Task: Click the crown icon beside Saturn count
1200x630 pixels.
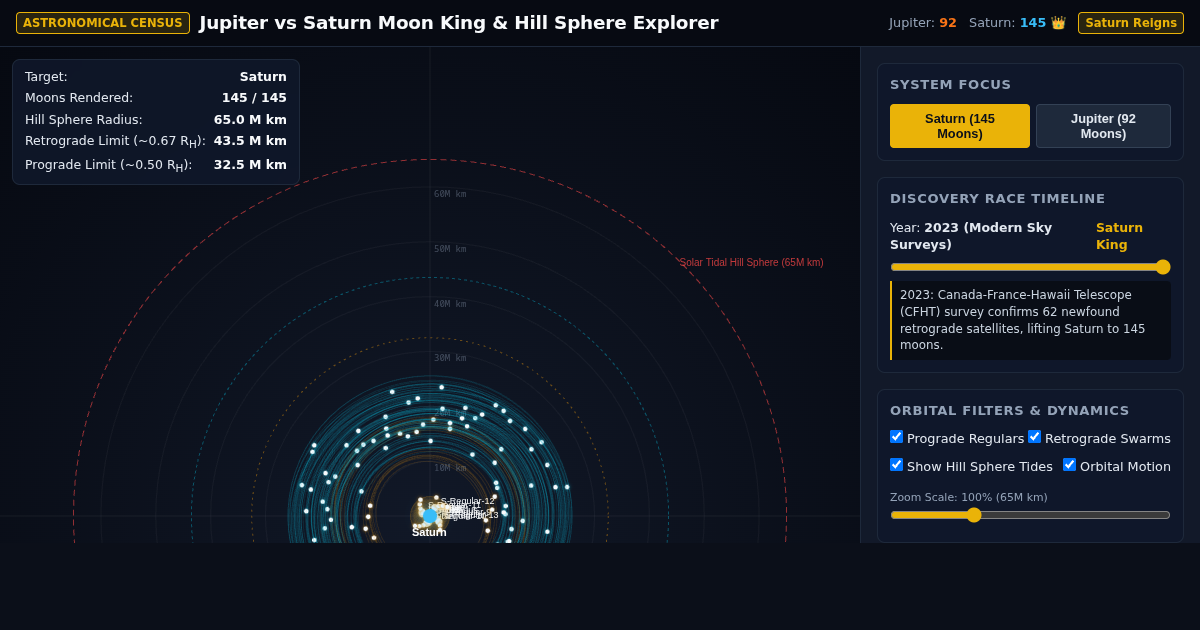Action: pos(1058,23)
